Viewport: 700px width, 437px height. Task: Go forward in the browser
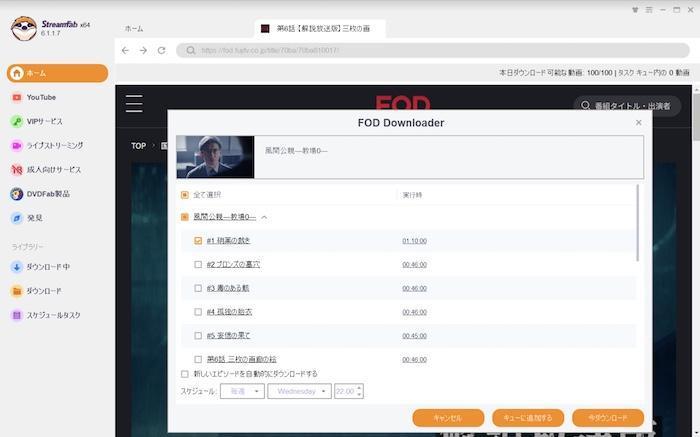point(143,50)
